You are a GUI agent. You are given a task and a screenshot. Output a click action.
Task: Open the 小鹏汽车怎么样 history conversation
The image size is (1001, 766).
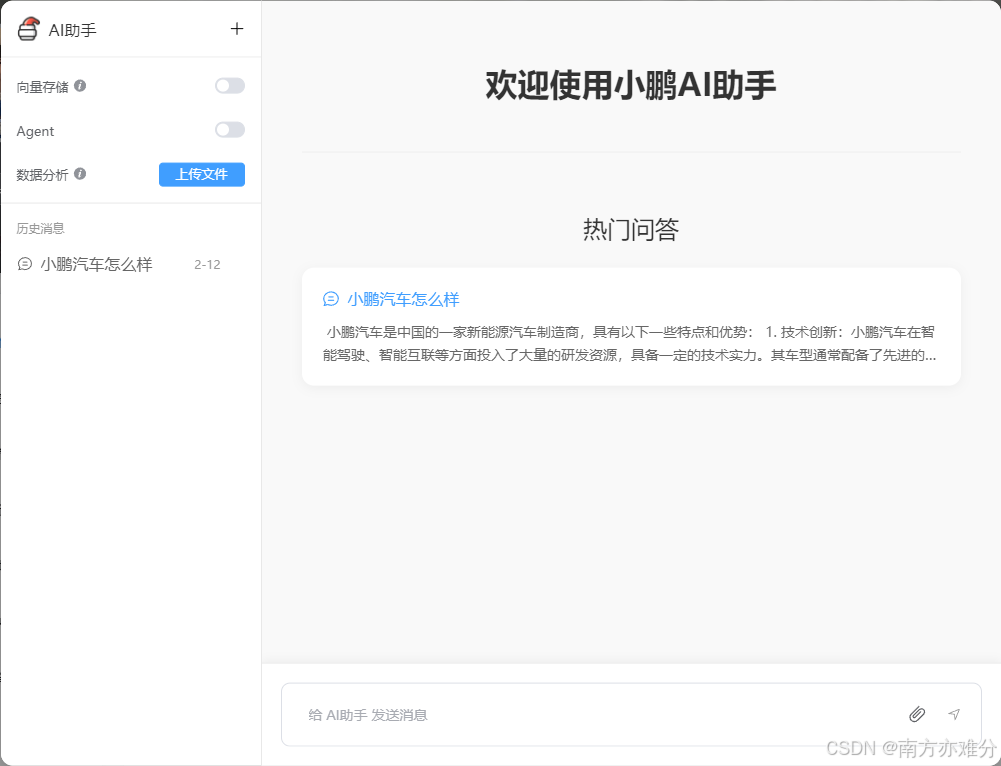click(131, 264)
